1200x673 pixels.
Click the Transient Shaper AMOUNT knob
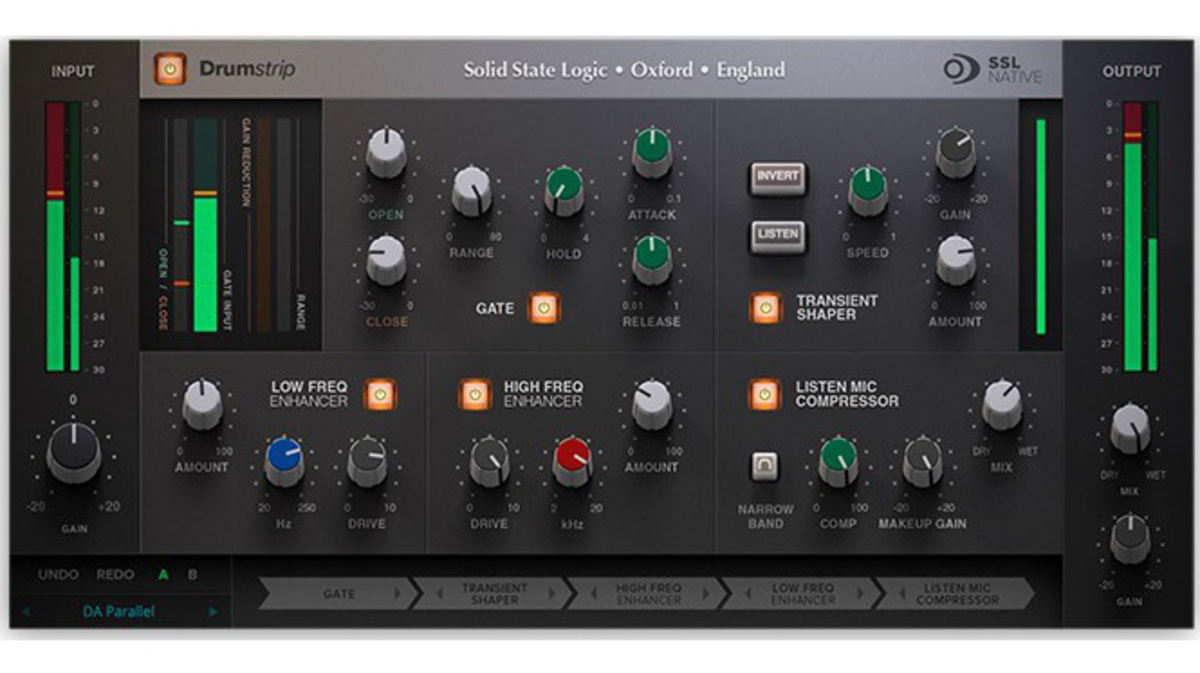[955, 260]
